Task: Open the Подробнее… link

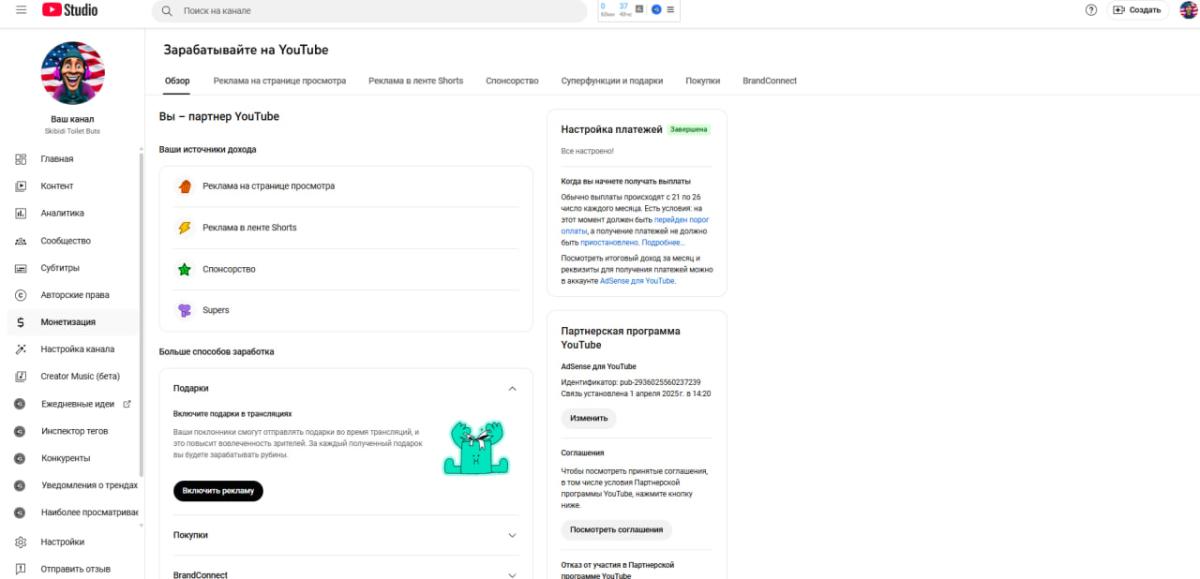Action: (663, 242)
